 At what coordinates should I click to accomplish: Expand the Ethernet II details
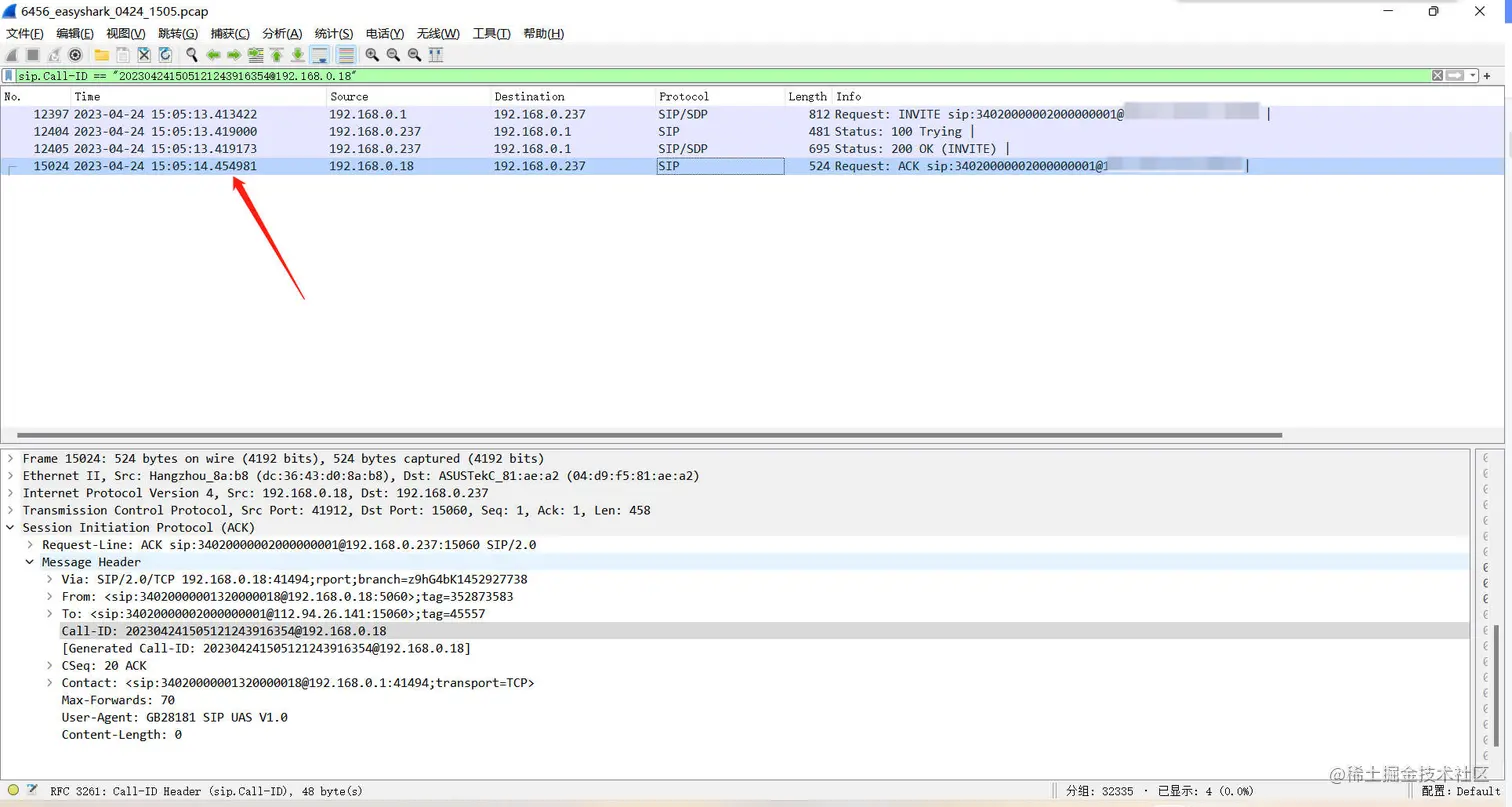(x=11, y=476)
